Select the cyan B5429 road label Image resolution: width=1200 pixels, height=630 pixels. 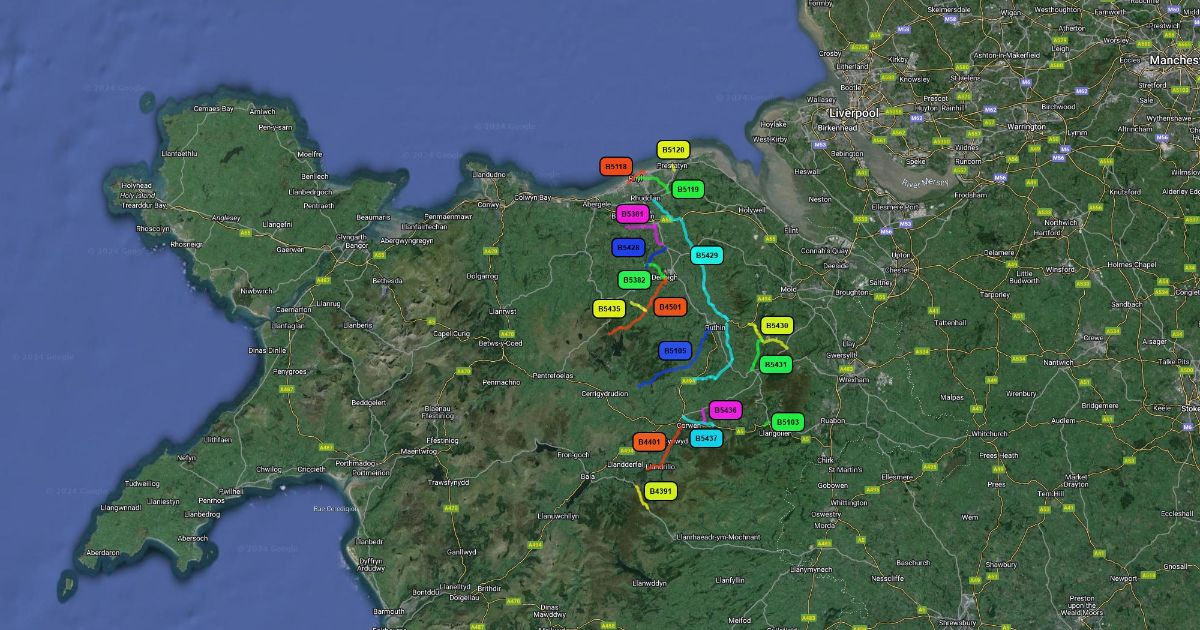[707, 256]
